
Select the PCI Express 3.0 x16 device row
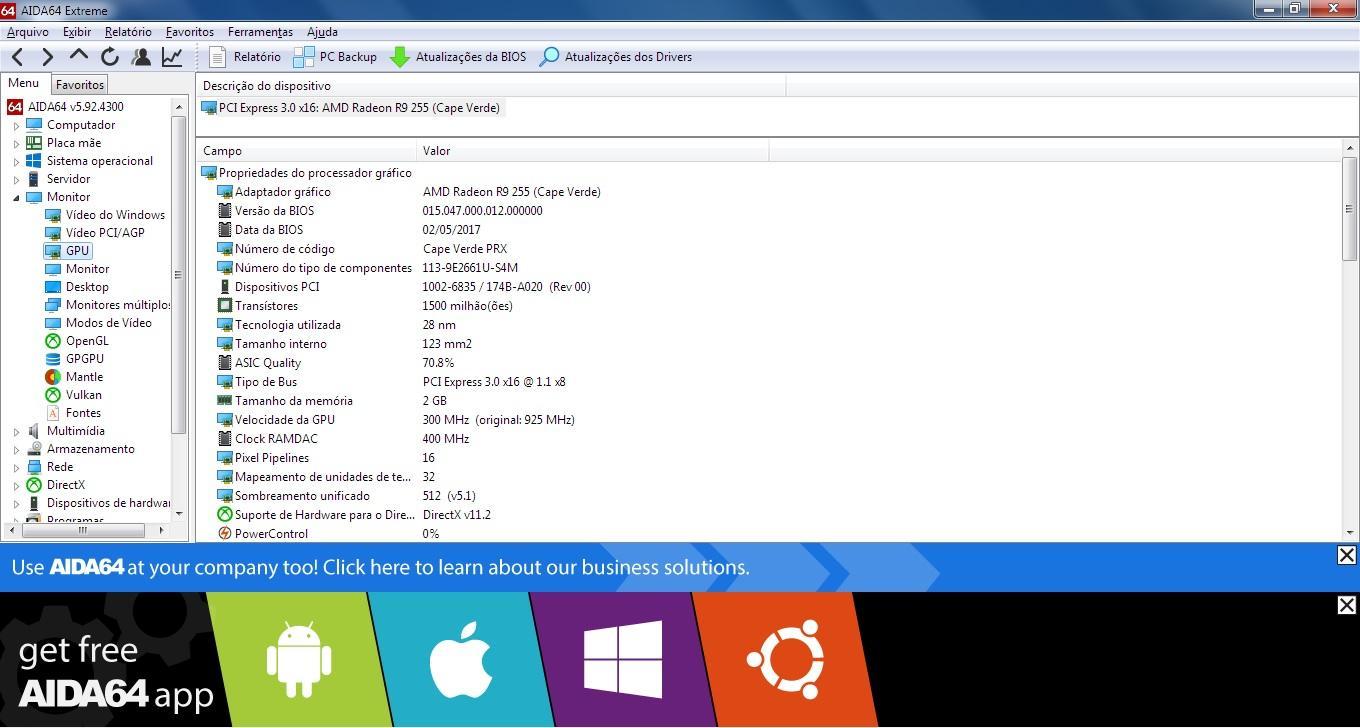pyautogui.click(x=351, y=108)
